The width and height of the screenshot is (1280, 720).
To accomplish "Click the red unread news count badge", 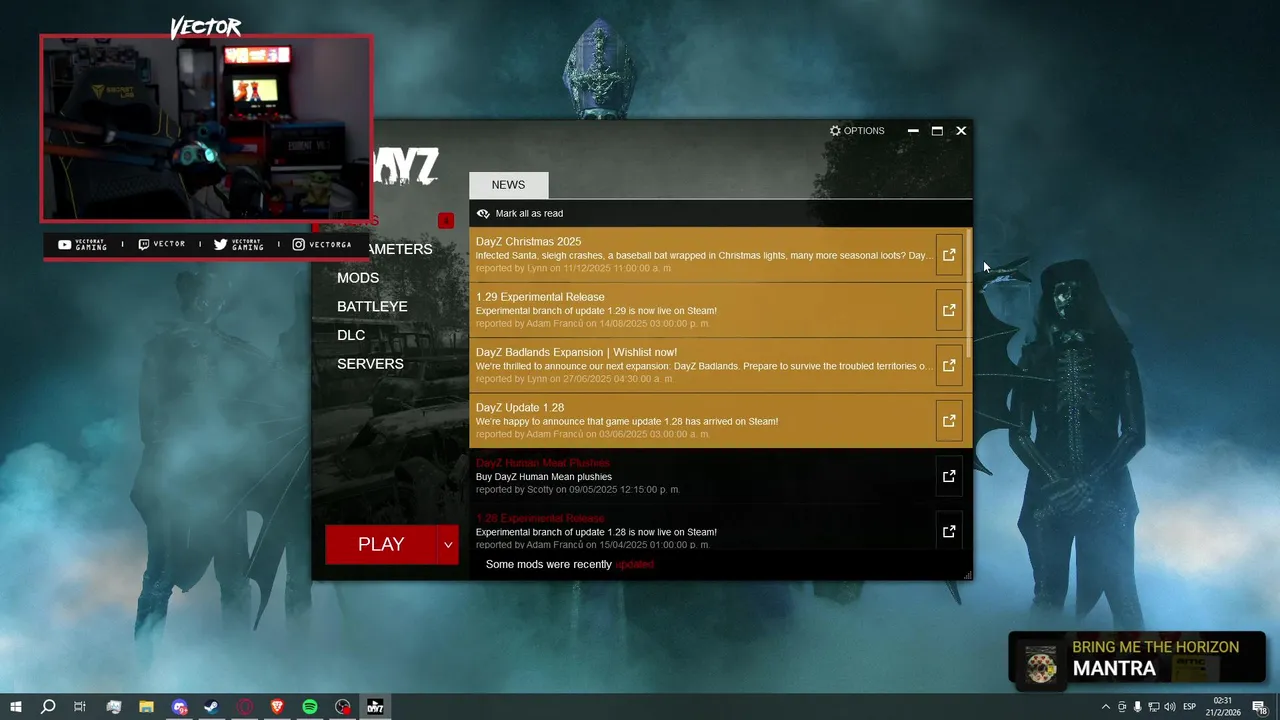I will tap(446, 221).
